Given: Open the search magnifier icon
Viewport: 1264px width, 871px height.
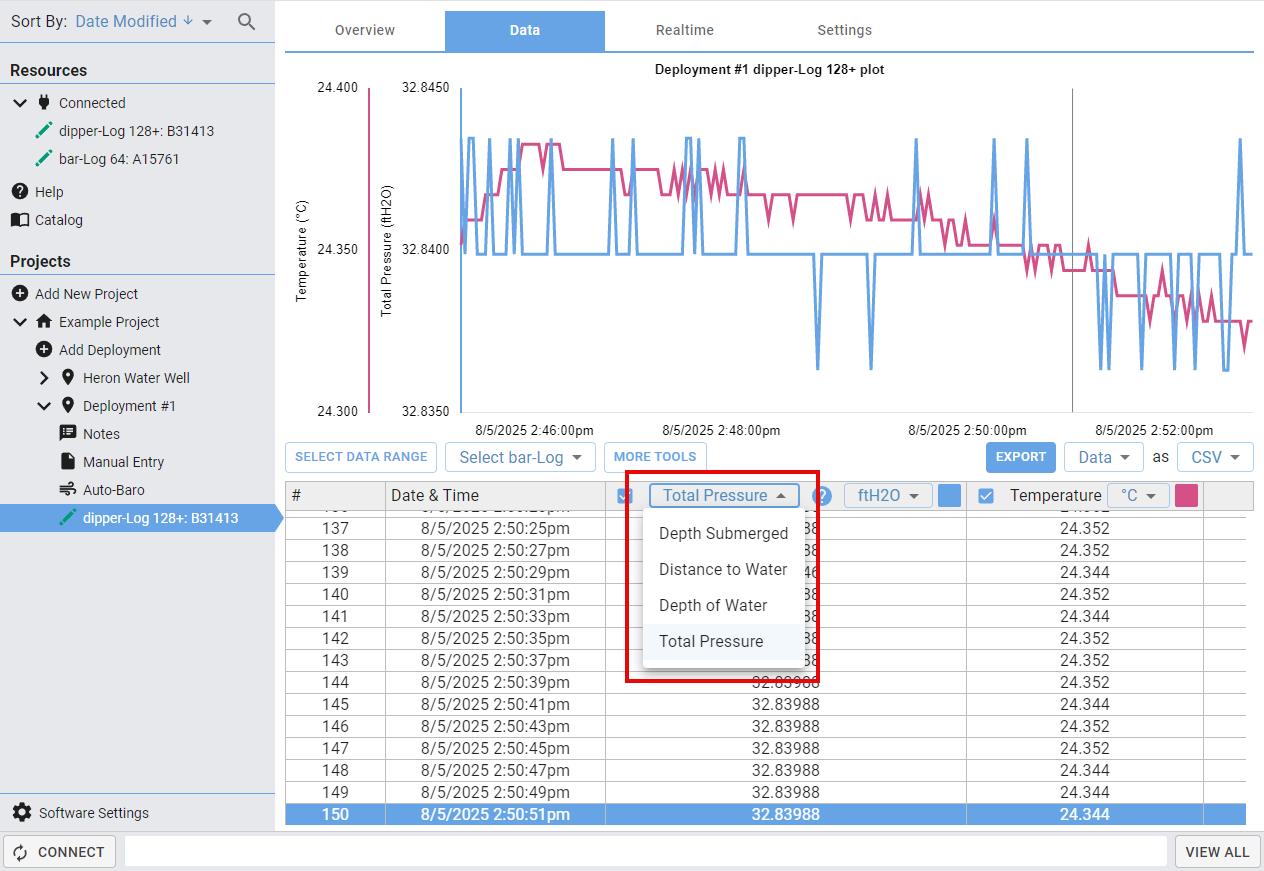Looking at the screenshot, I should pos(246,21).
